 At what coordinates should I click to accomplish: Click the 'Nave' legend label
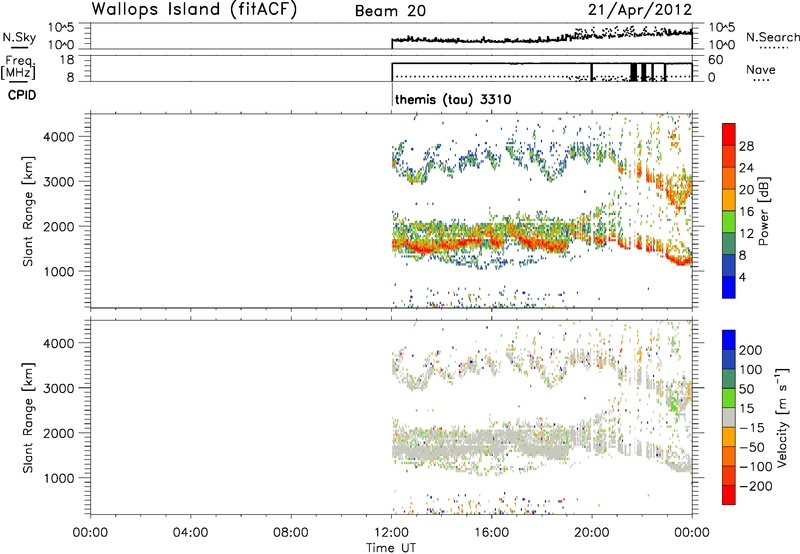click(760, 70)
